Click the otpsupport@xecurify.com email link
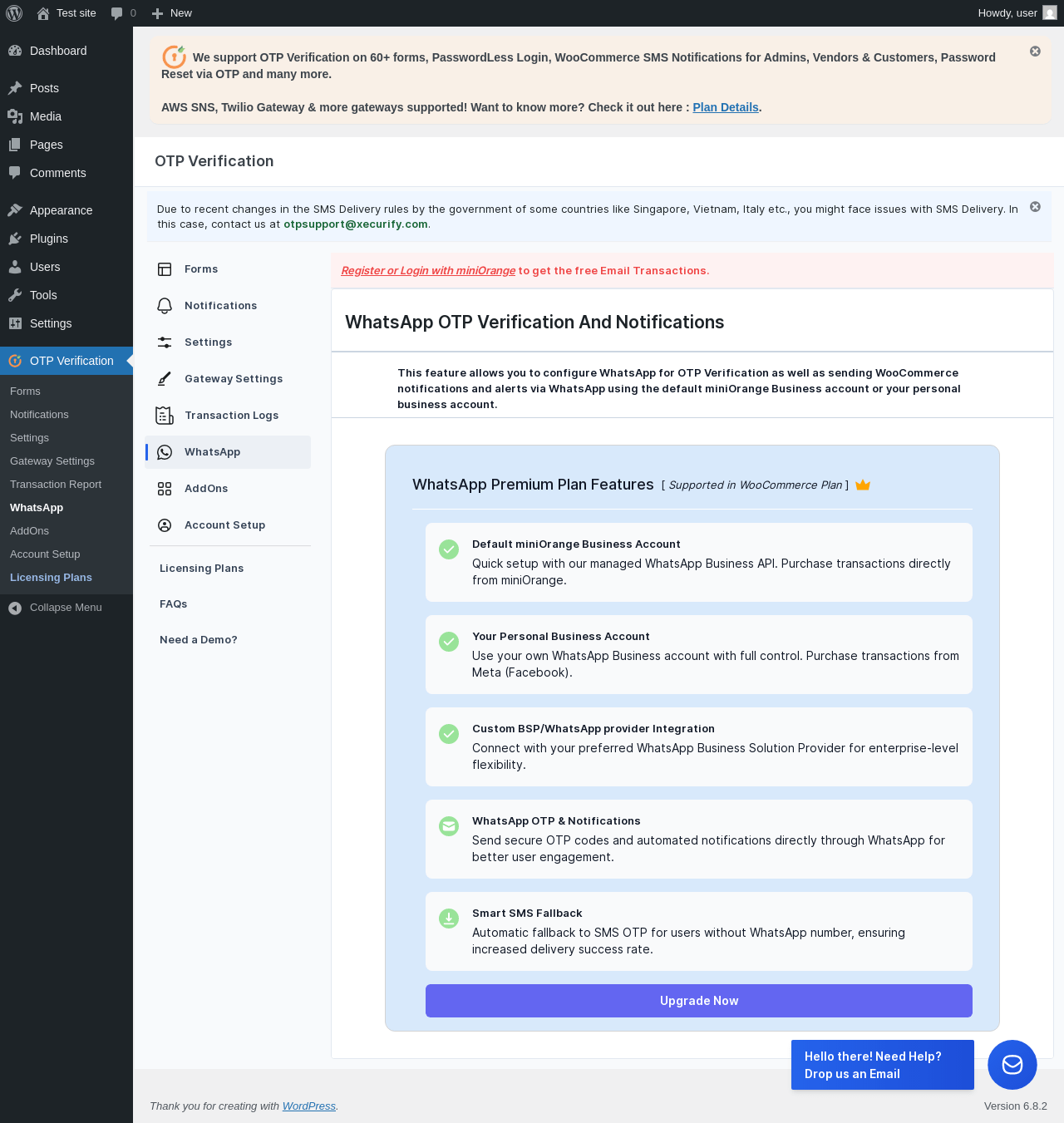 356,224
